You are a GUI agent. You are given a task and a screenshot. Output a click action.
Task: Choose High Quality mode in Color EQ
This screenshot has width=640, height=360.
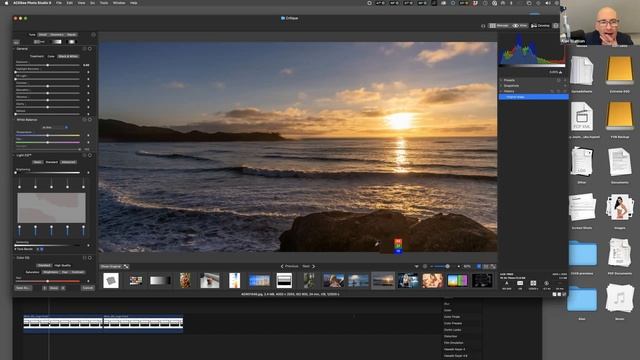pyautogui.click(x=62, y=265)
